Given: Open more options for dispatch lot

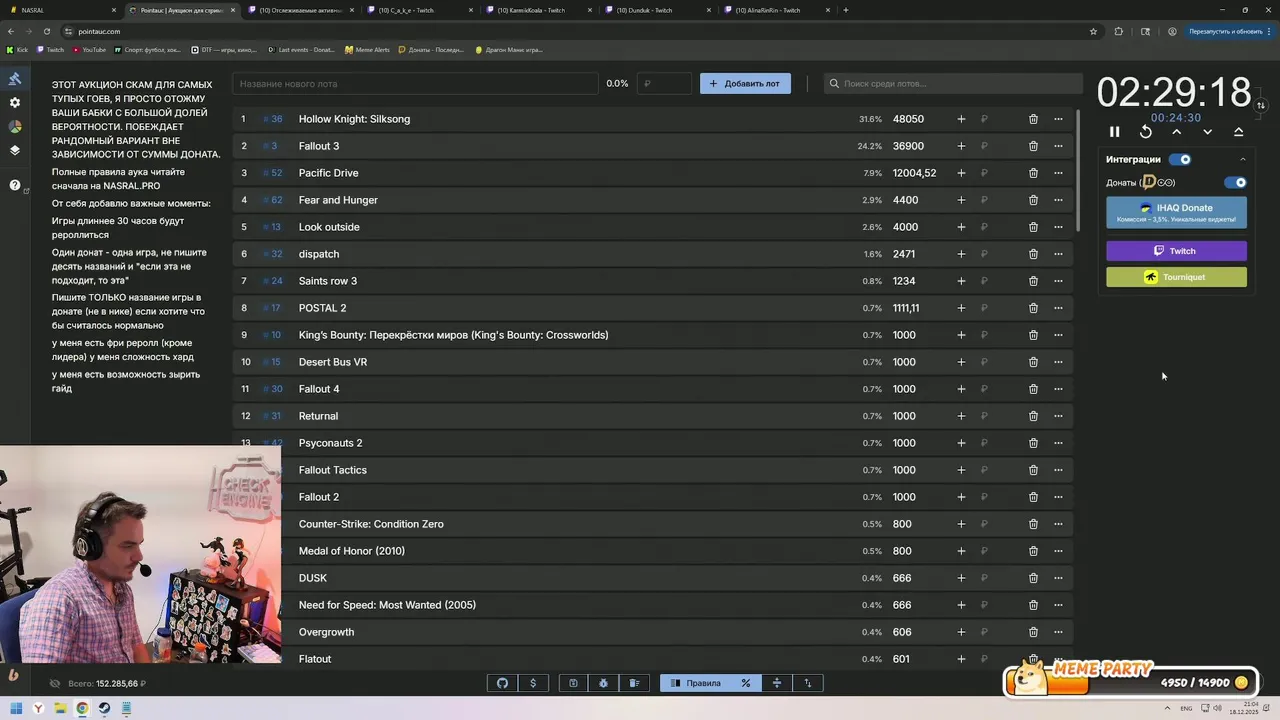Looking at the screenshot, I should (1058, 254).
